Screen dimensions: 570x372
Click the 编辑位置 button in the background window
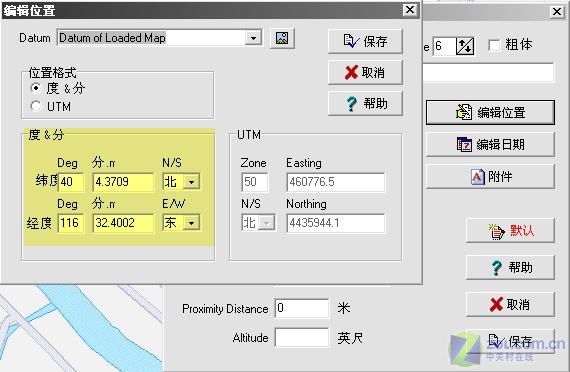490,112
